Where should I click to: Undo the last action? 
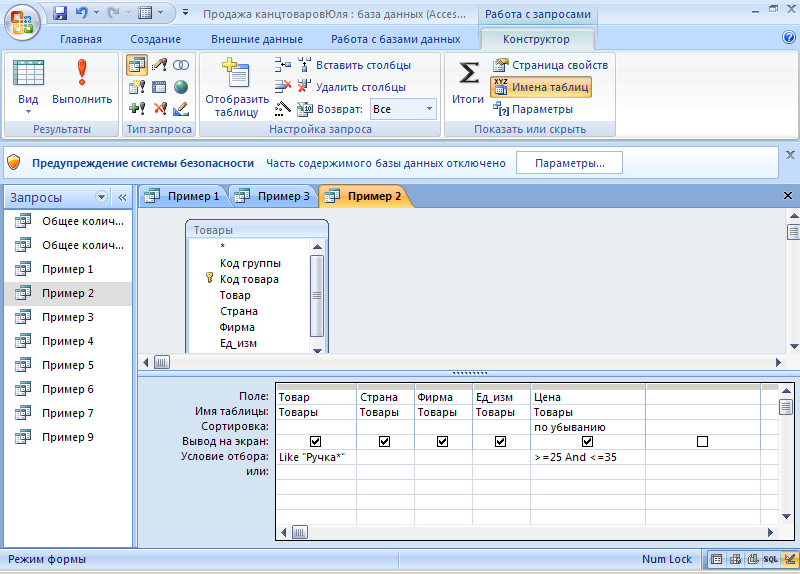click(82, 13)
